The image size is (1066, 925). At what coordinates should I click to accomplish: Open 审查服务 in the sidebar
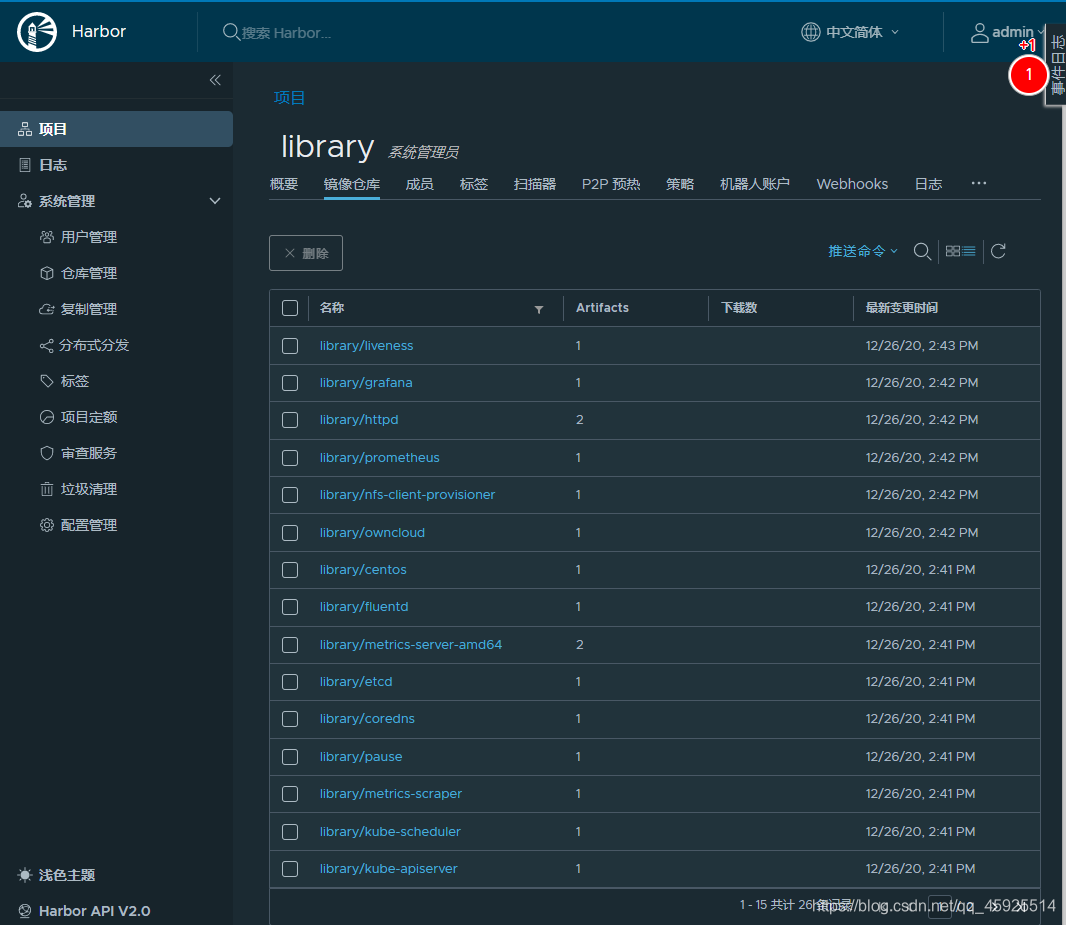(x=88, y=453)
